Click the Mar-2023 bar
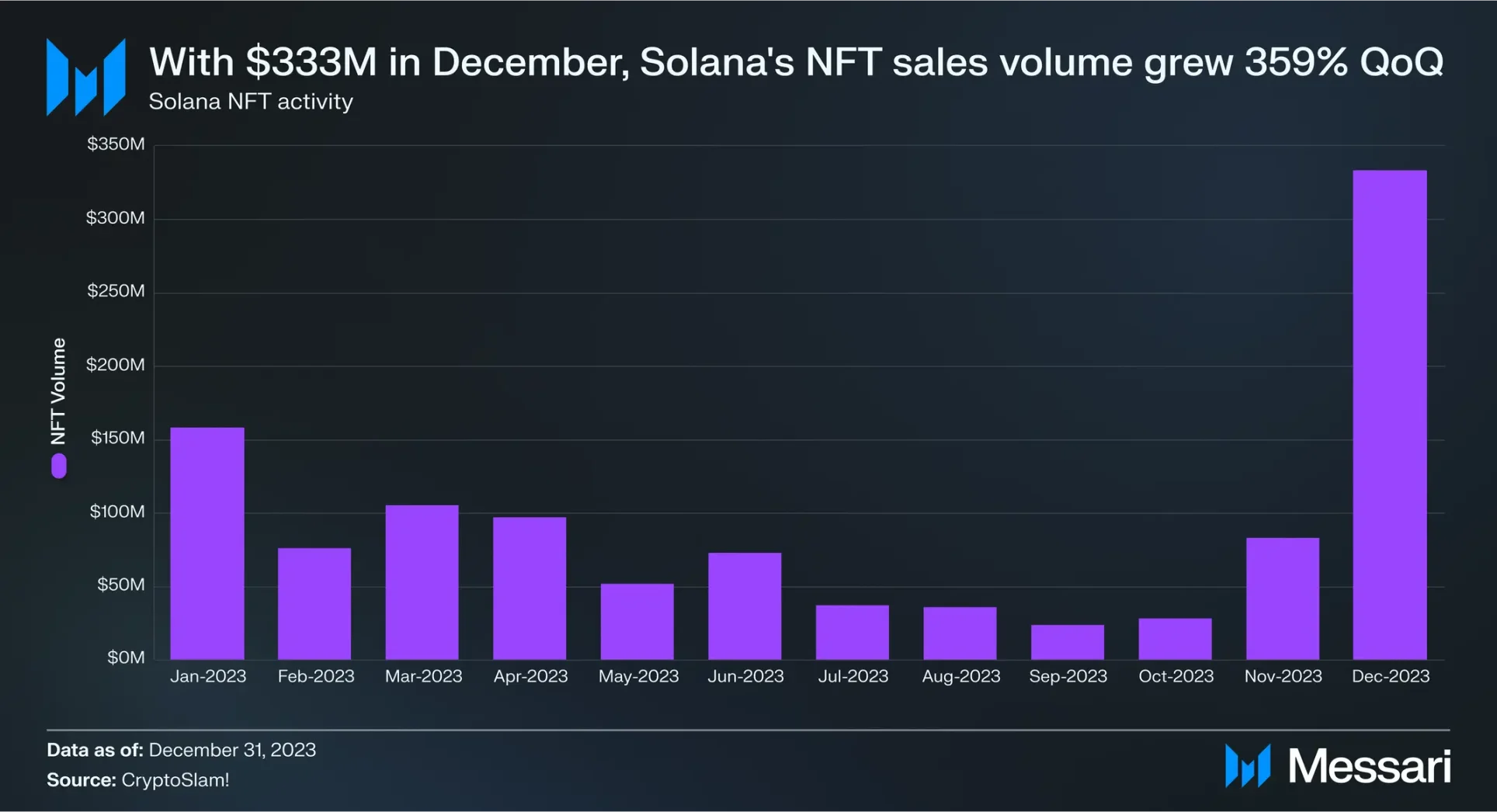 tap(422, 582)
